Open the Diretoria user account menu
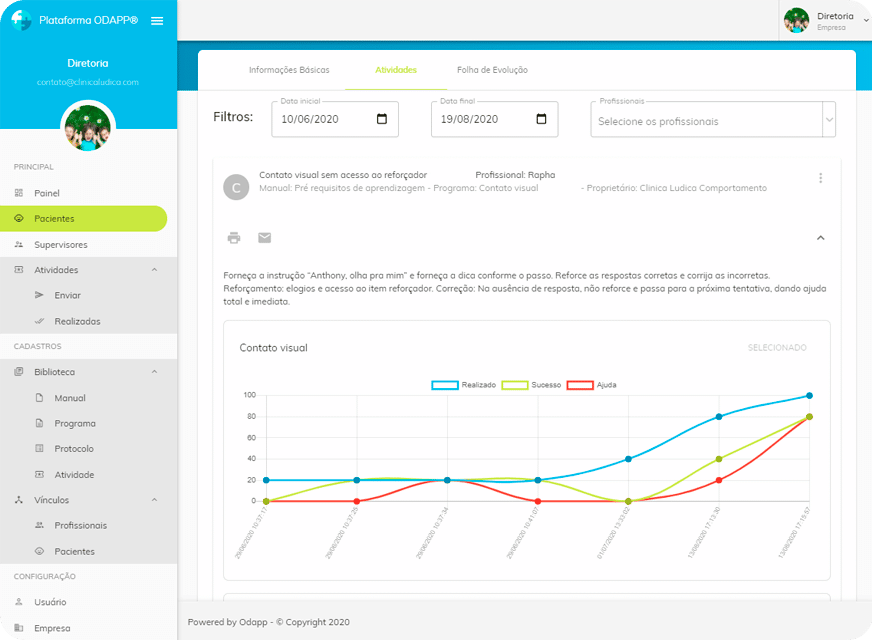 point(825,21)
